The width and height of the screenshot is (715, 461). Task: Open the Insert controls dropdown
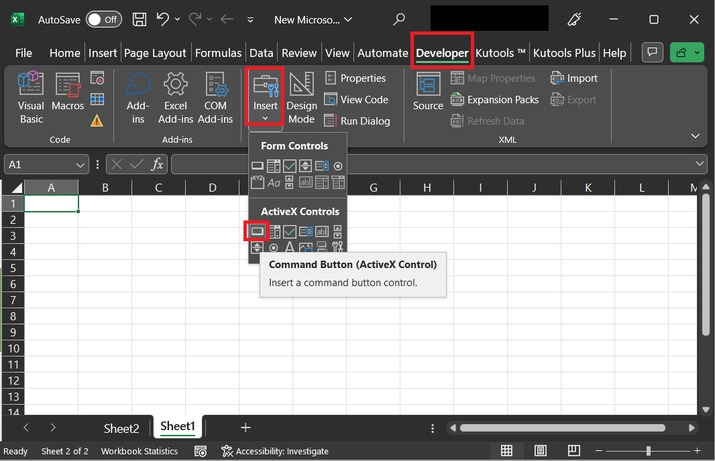265,98
